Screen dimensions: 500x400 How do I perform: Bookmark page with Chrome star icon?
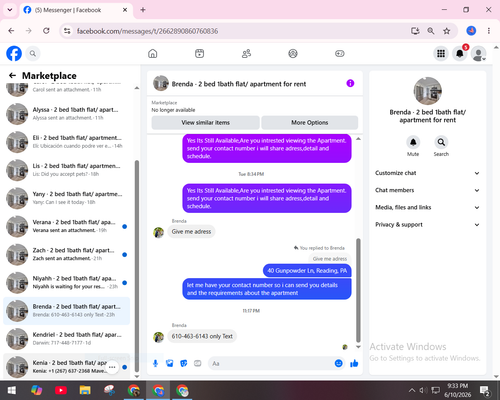(447, 31)
